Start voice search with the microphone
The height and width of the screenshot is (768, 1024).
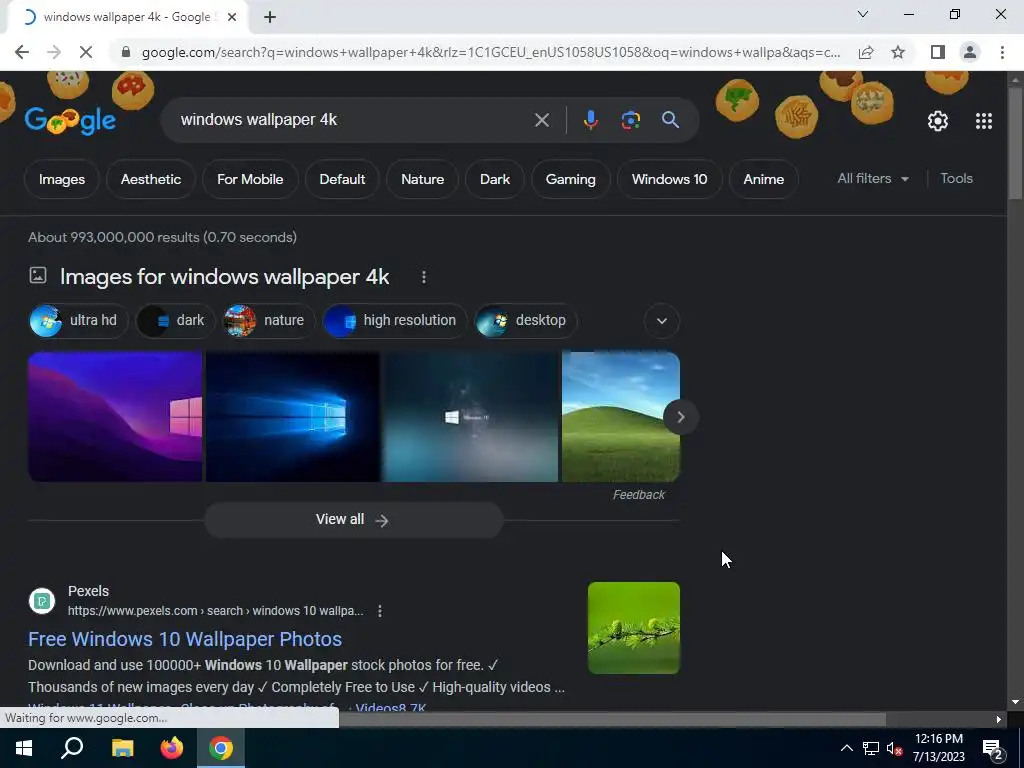(x=590, y=120)
